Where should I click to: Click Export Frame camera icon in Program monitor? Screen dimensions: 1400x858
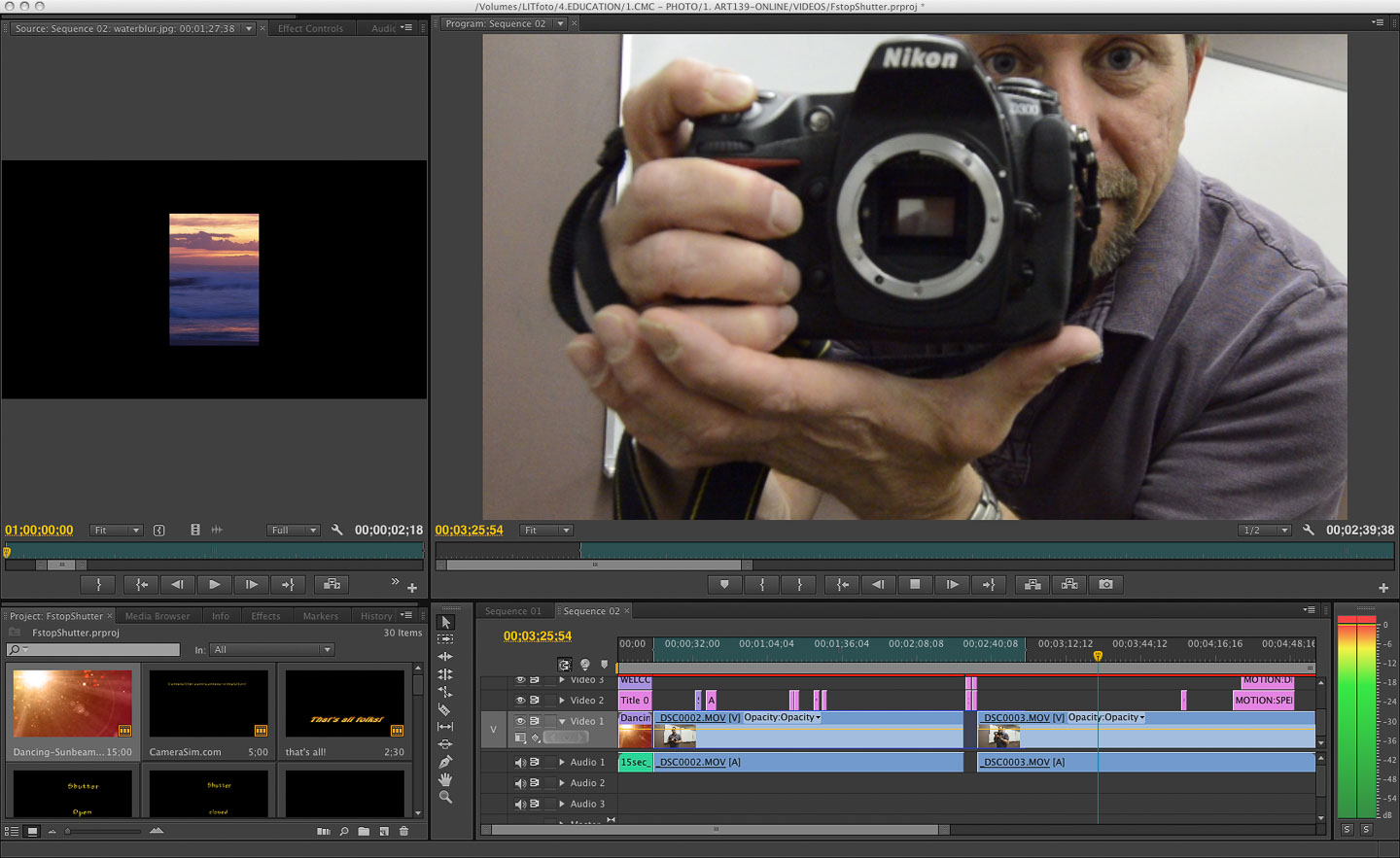click(x=1106, y=584)
